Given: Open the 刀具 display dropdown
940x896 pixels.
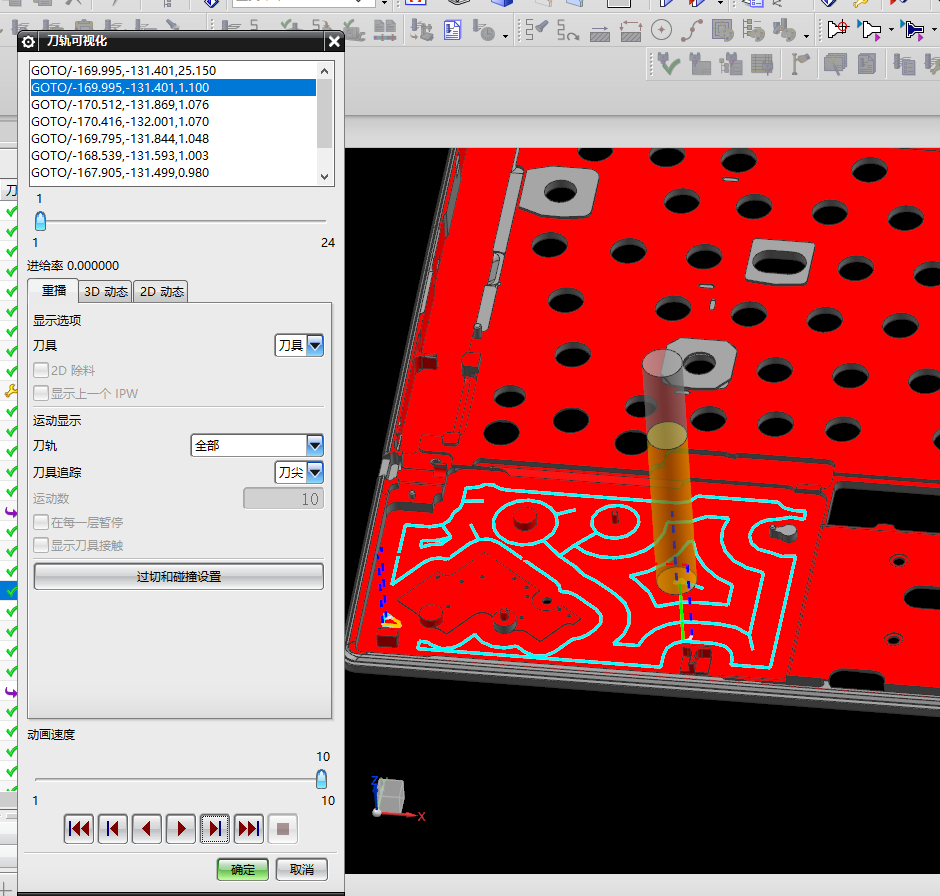Looking at the screenshot, I should pyautogui.click(x=299, y=346).
